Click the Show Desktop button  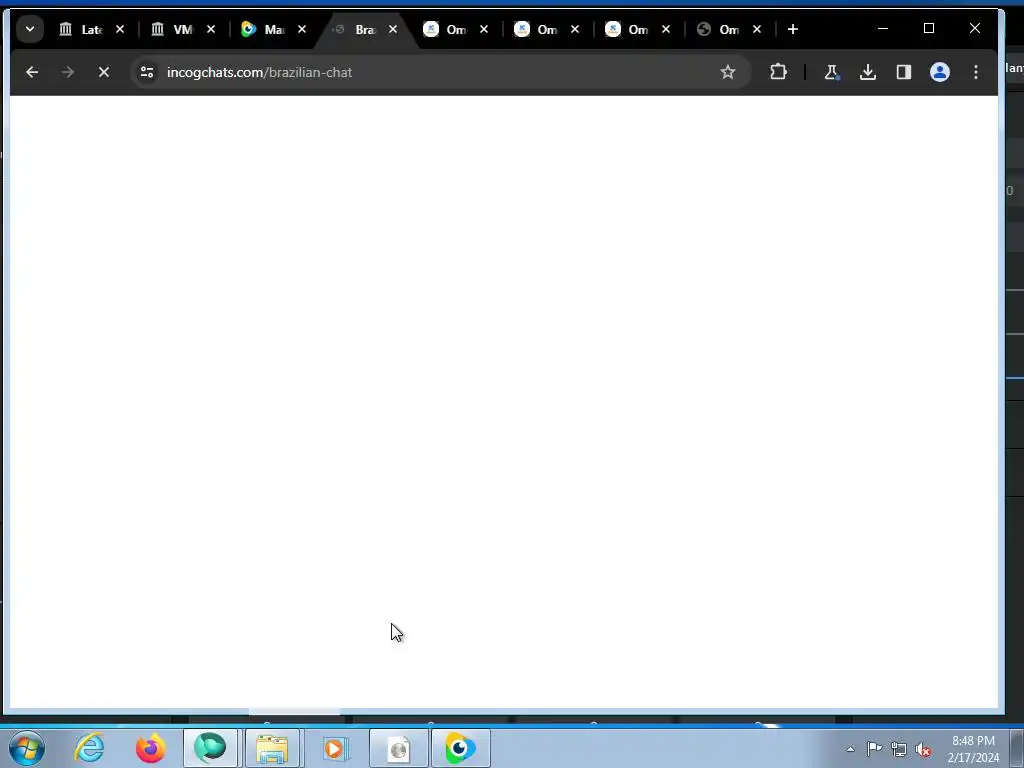pyautogui.click(x=1017, y=749)
